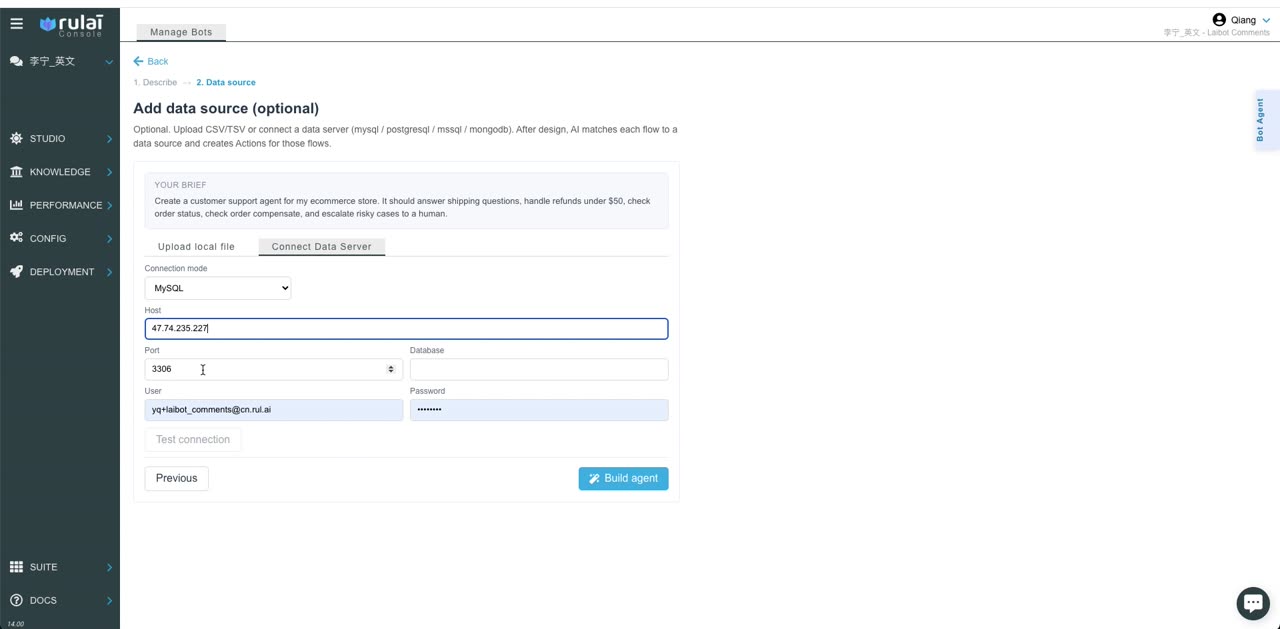This screenshot has width=1280, height=629.
Task: Click the Previous button
Action: coord(177,478)
